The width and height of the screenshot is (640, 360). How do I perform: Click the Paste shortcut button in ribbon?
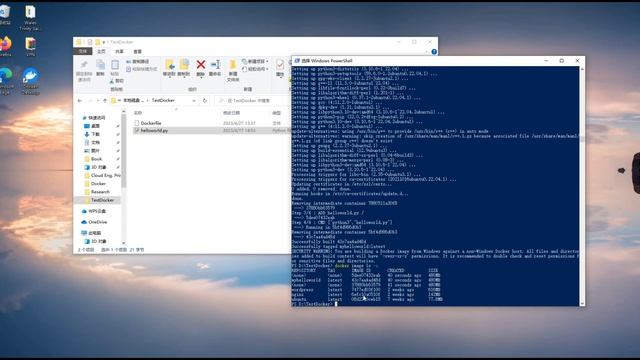point(142,69)
